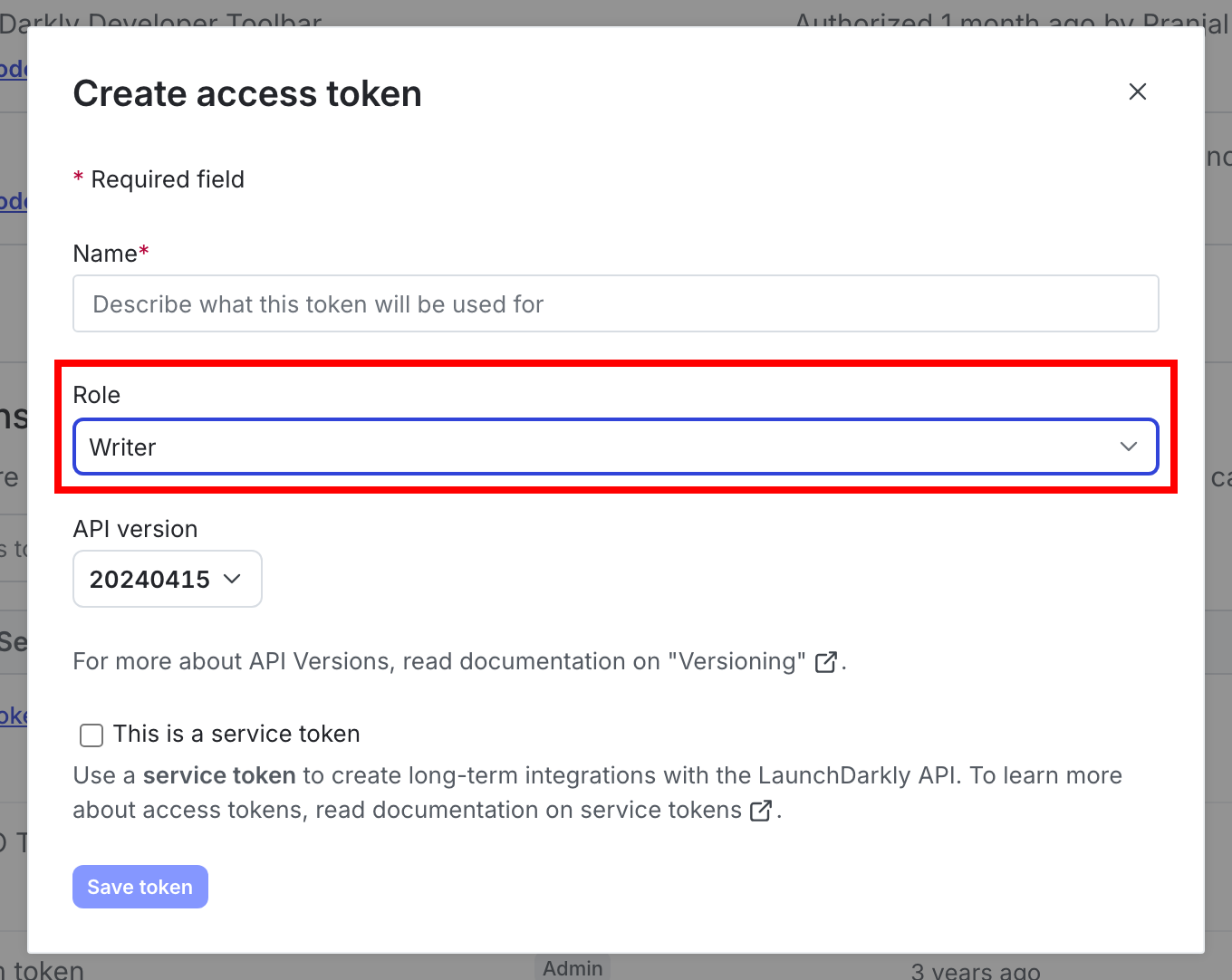The height and width of the screenshot is (980, 1232).
Task: Click the Admin label at the bottom
Action: 573,967
